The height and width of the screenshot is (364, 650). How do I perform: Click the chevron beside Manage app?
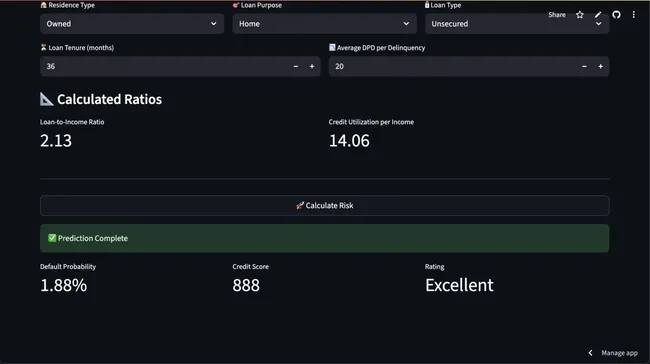pyautogui.click(x=590, y=353)
